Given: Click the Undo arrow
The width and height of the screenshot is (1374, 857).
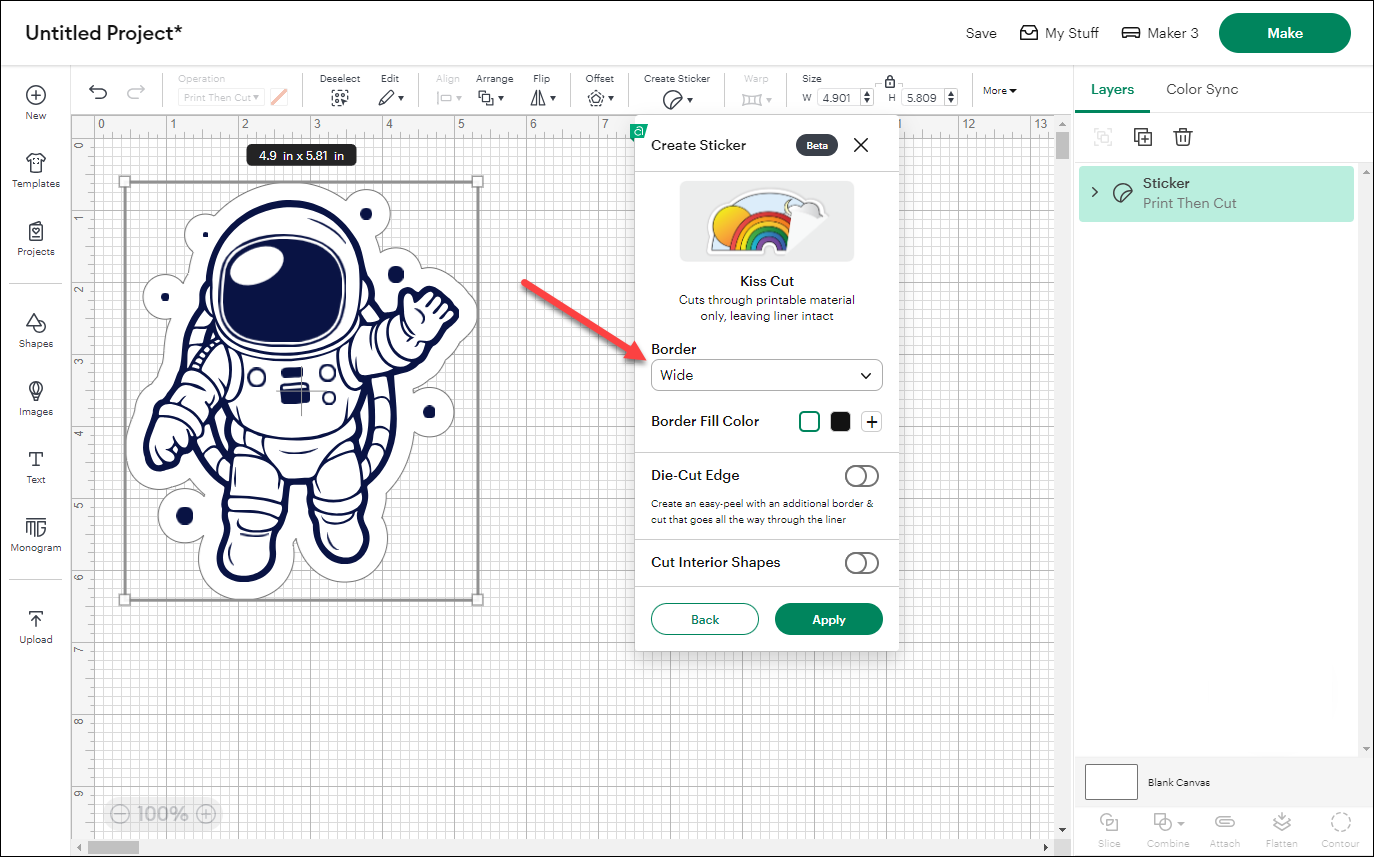Looking at the screenshot, I should (98, 92).
